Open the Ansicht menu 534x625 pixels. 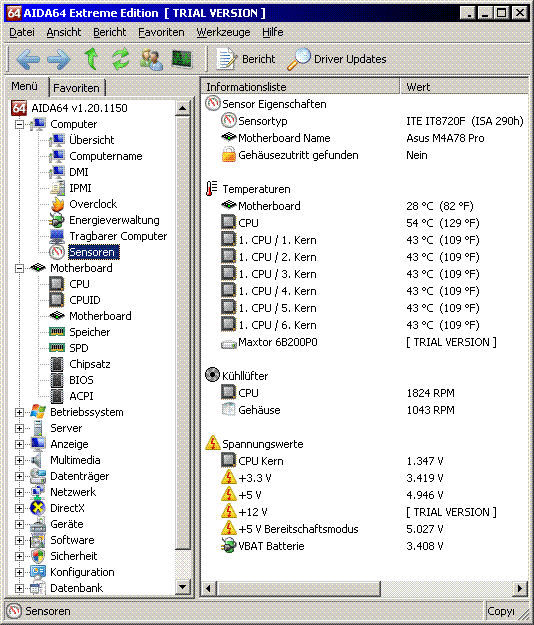(x=64, y=32)
